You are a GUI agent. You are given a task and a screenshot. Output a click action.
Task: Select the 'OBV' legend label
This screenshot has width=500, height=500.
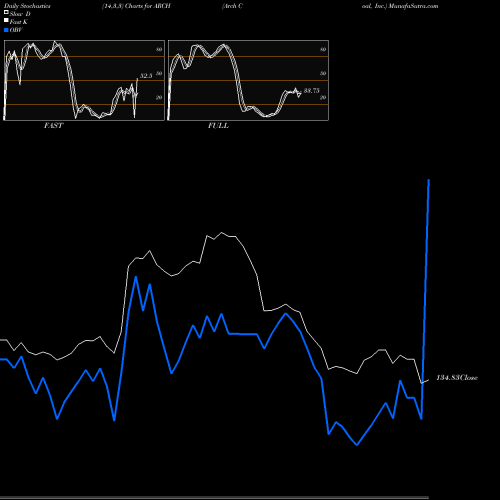pos(16,30)
